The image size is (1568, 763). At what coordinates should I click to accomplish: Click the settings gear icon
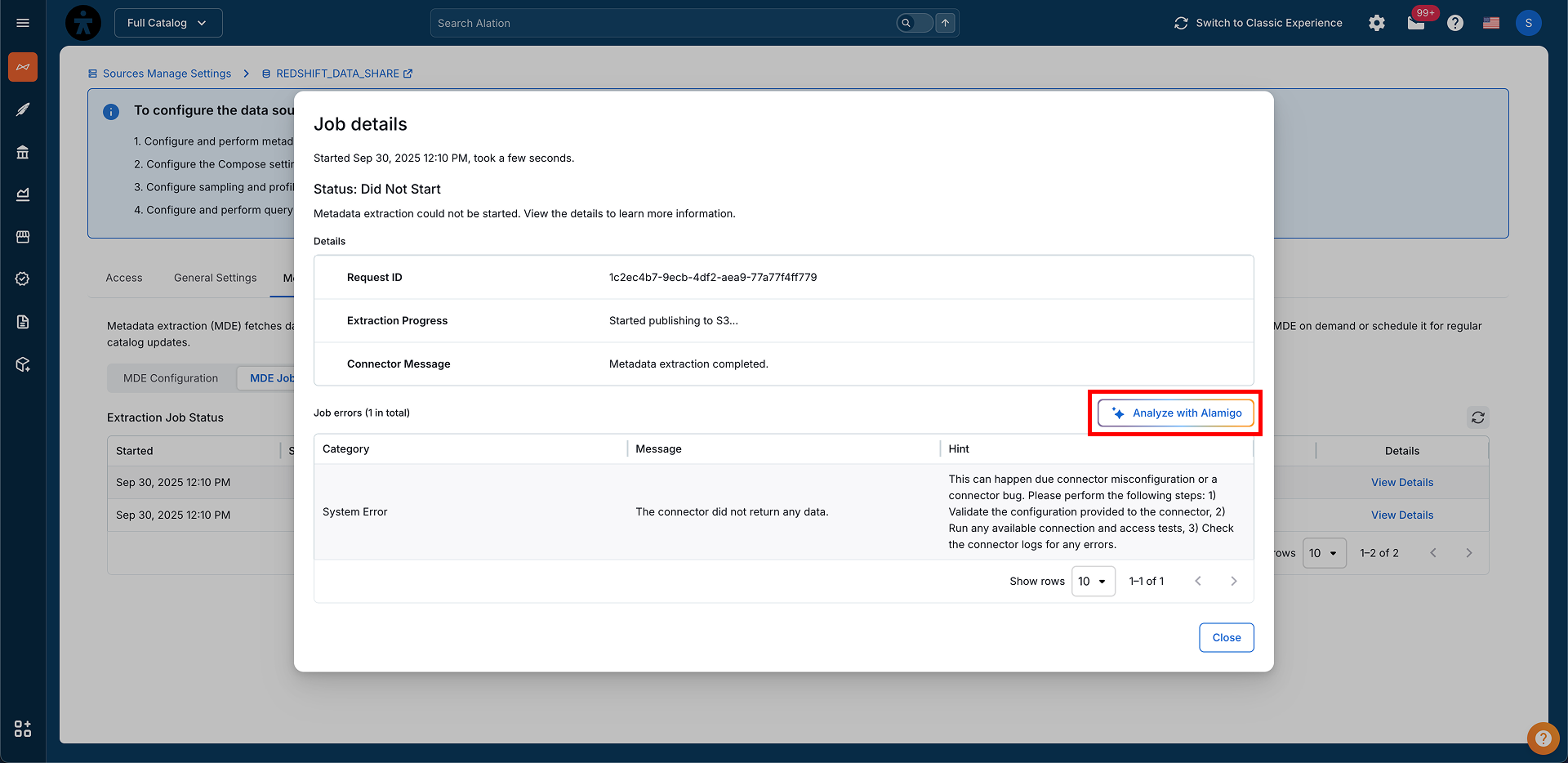(1377, 23)
